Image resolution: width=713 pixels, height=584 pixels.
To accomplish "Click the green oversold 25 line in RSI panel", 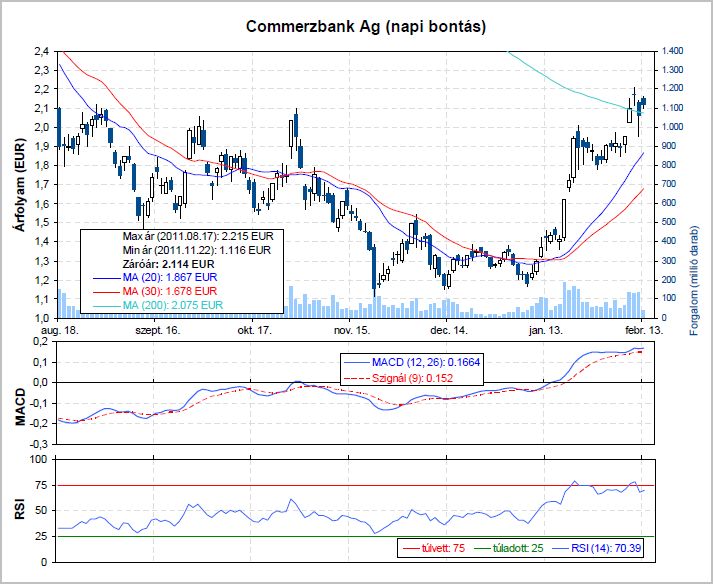I will click(355, 537).
